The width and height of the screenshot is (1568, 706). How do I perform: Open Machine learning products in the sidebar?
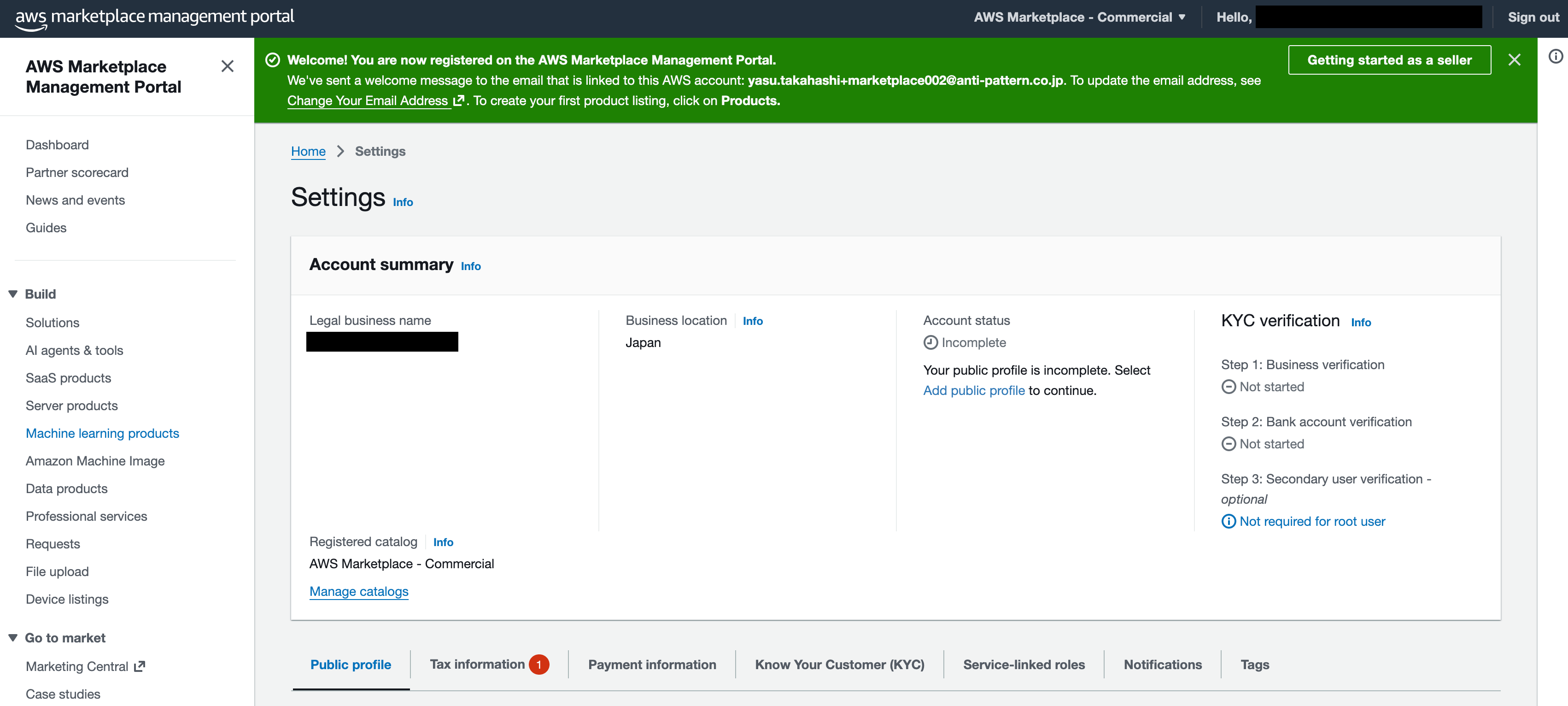click(x=102, y=434)
